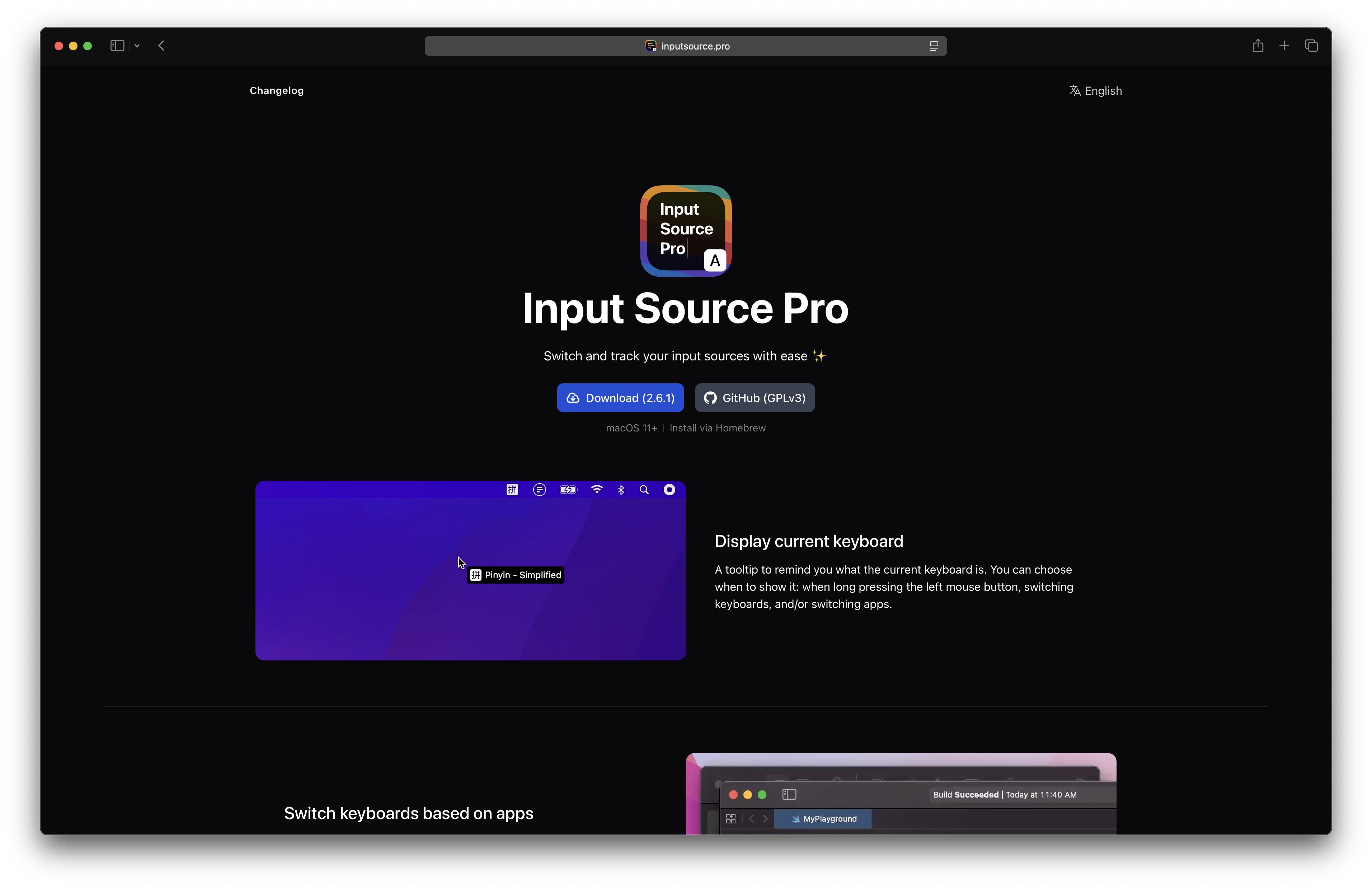Click the Share icon in Safari toolbar
The height and width of the screenshot is (888, 1372).
click(x=1257, y=46)
